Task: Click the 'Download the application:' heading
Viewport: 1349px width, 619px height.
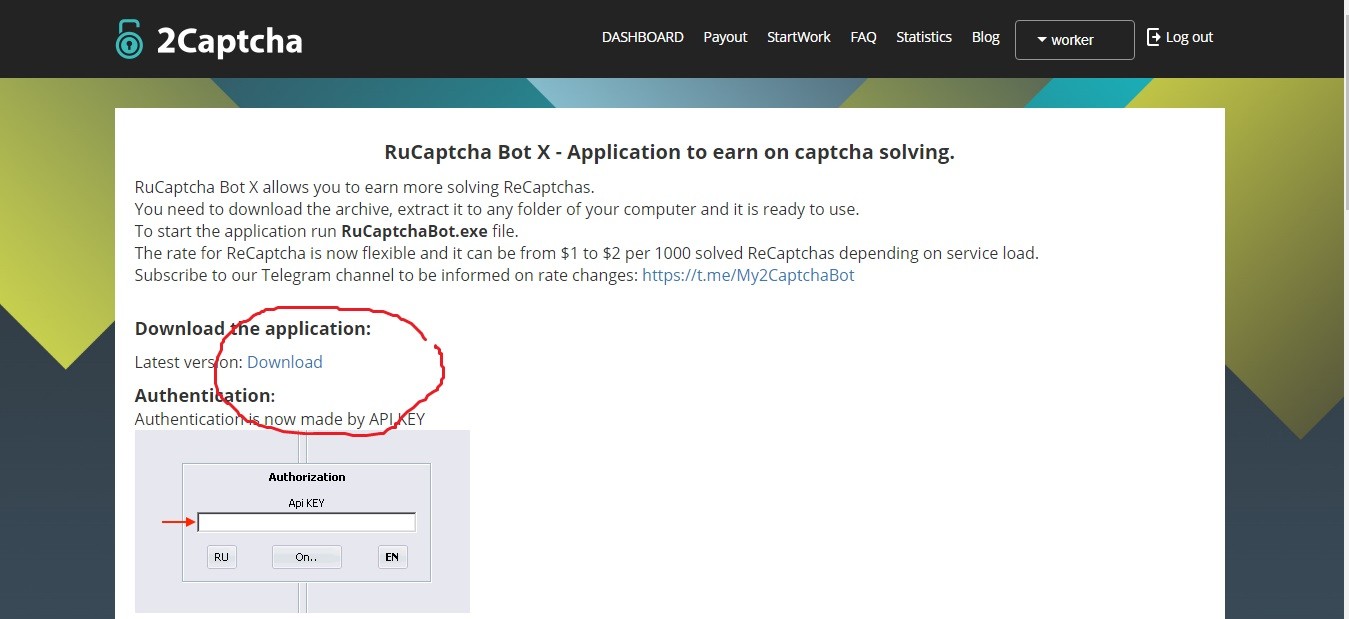Action: tap(253, 328)
